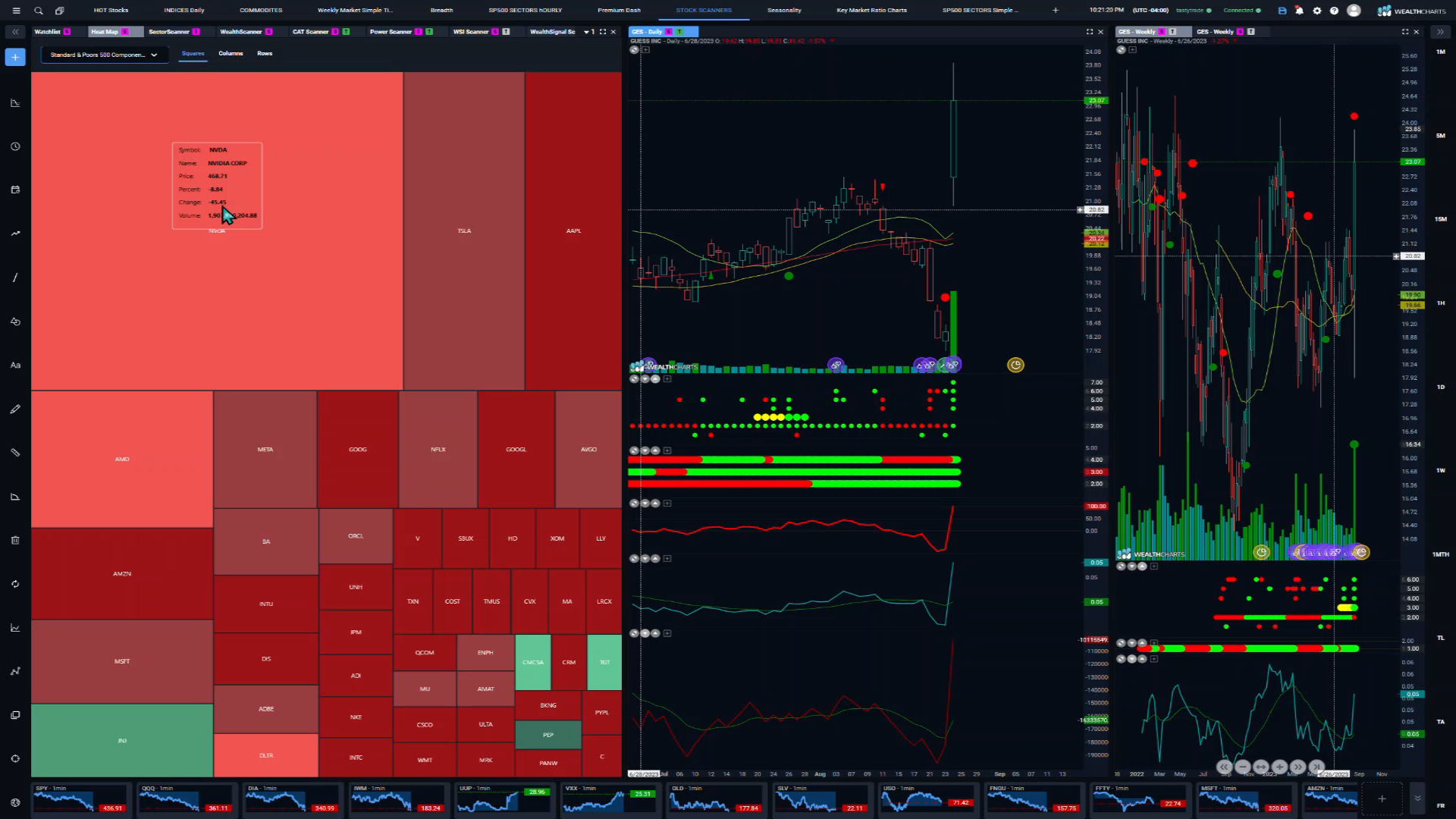The image size is (1456, 819).
Task: Select the 1M timeframe
Action: 1440,52
